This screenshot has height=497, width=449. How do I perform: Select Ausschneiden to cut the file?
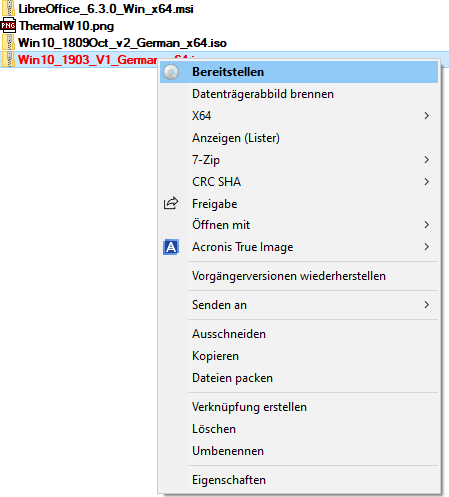coord(299,334)
